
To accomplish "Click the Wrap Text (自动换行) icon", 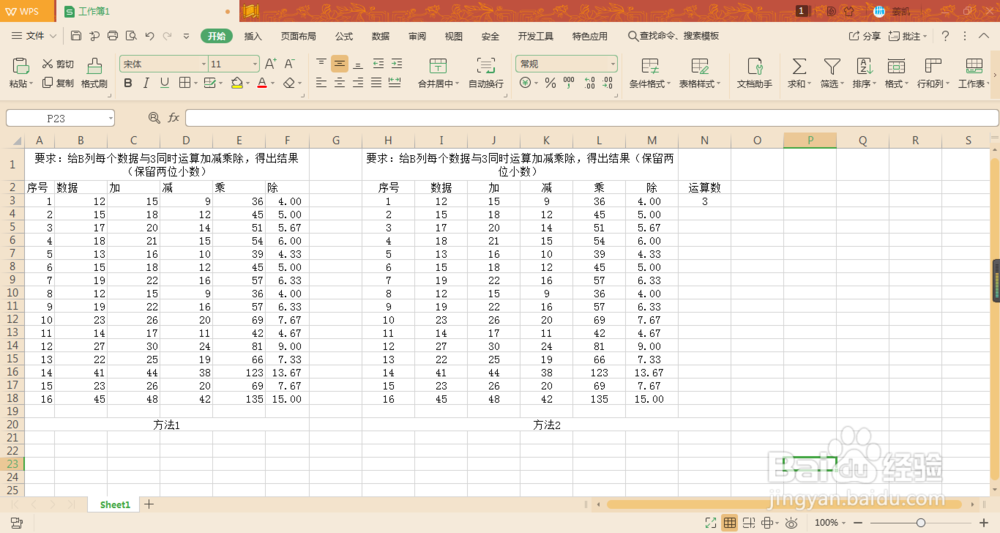I will tap(486, 65).
